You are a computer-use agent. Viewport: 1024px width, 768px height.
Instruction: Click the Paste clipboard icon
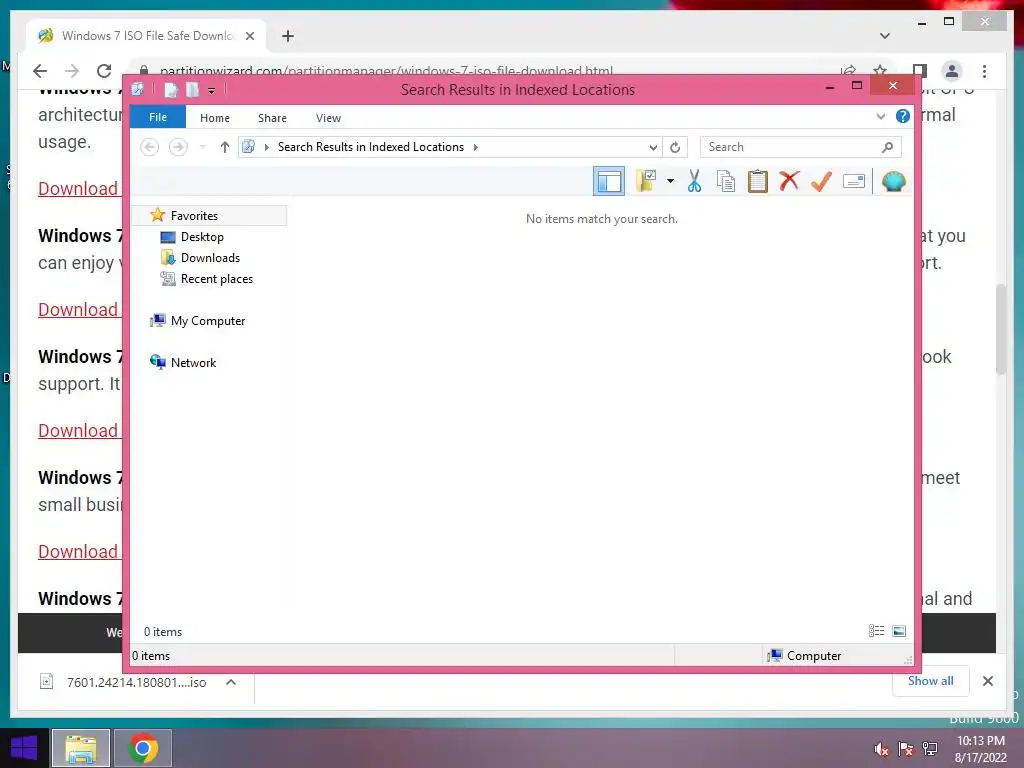tap(758, 181)
